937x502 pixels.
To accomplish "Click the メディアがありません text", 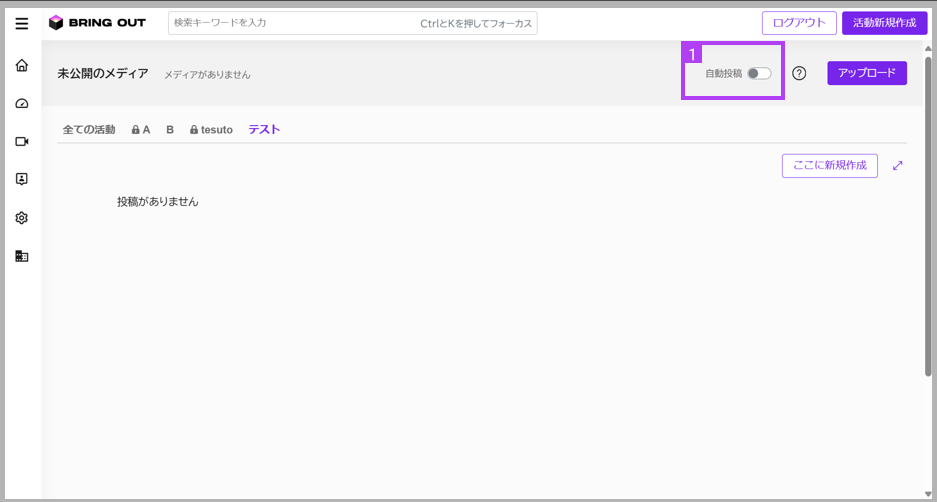I will (207, 75).
